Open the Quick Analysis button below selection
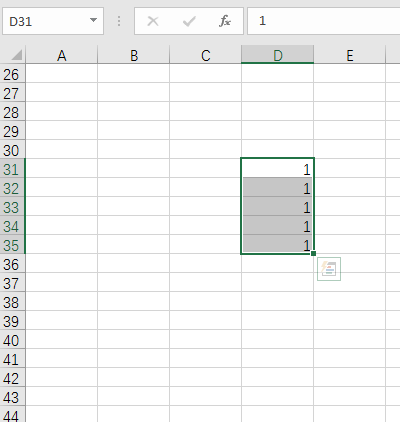The height and width of the screenshot is (422, 400). 329,269
